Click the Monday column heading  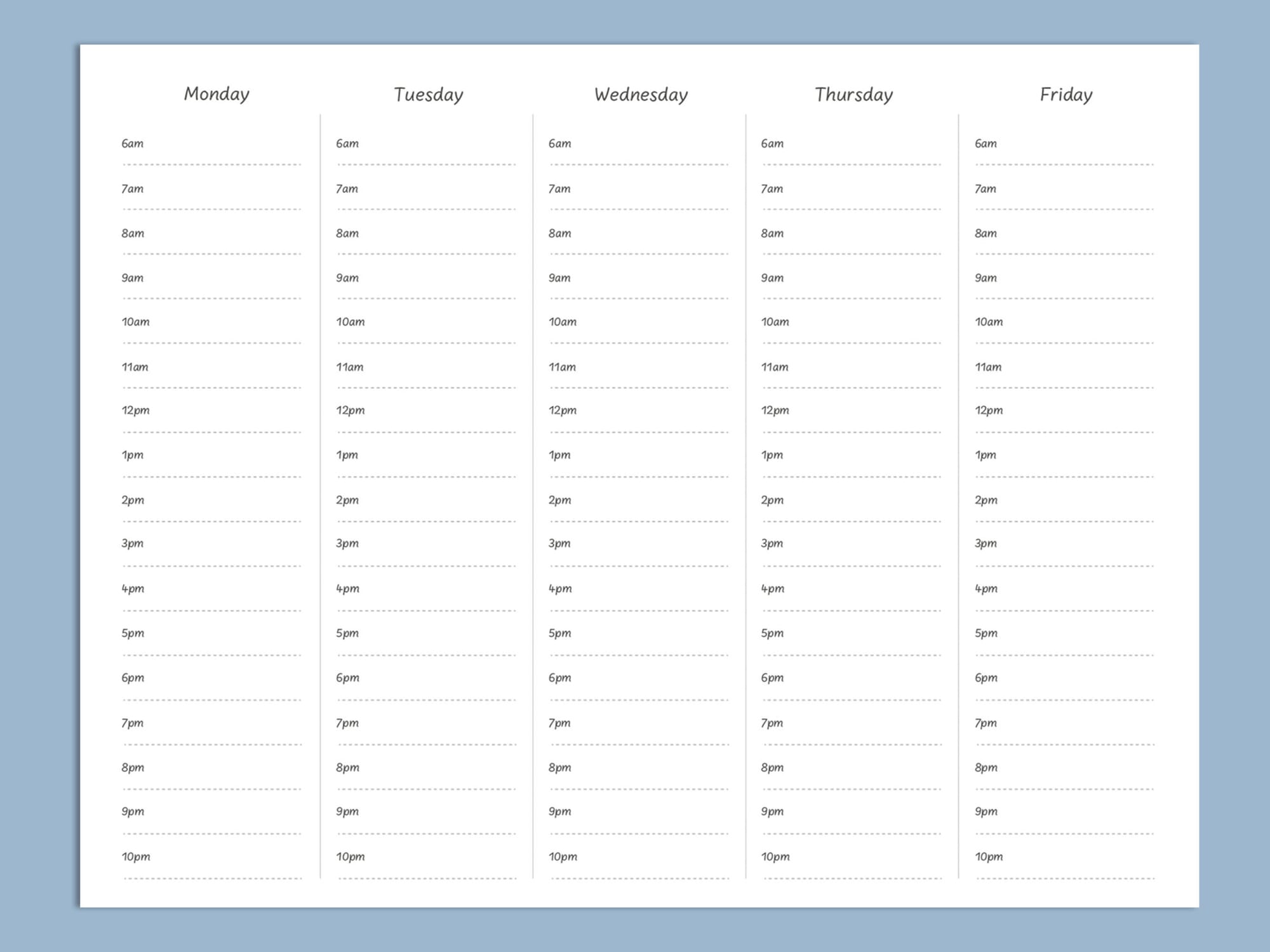click(217, 95)
